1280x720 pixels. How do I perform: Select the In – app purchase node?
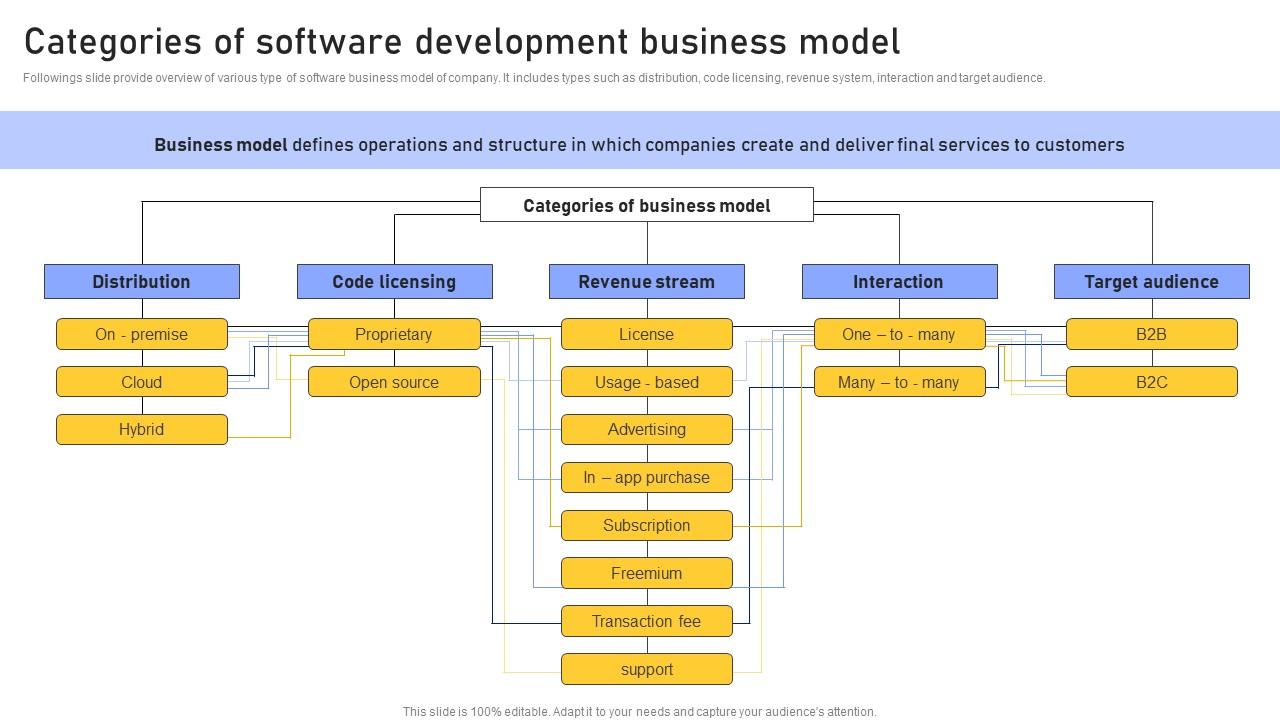pyautogui.click(x=646, y=477)
